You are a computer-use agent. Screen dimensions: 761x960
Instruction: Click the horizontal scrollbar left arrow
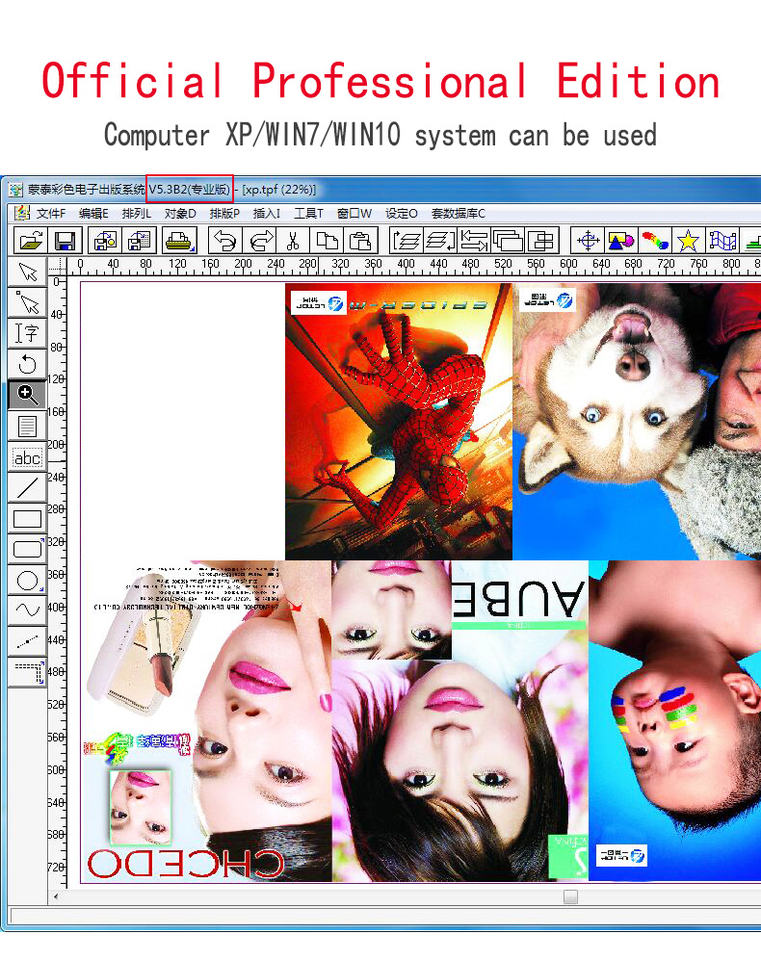tap(56, 897)
